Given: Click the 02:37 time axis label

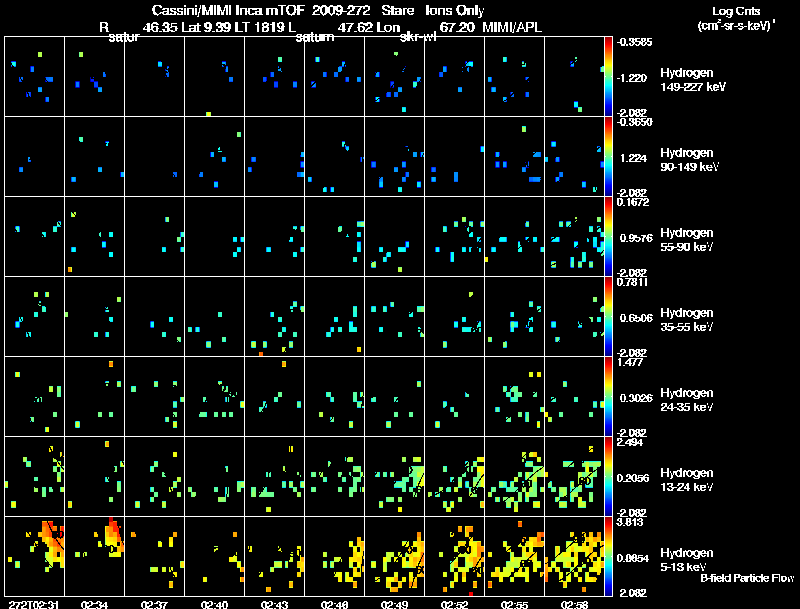Looking at the screenshot, I should point(154,605).
